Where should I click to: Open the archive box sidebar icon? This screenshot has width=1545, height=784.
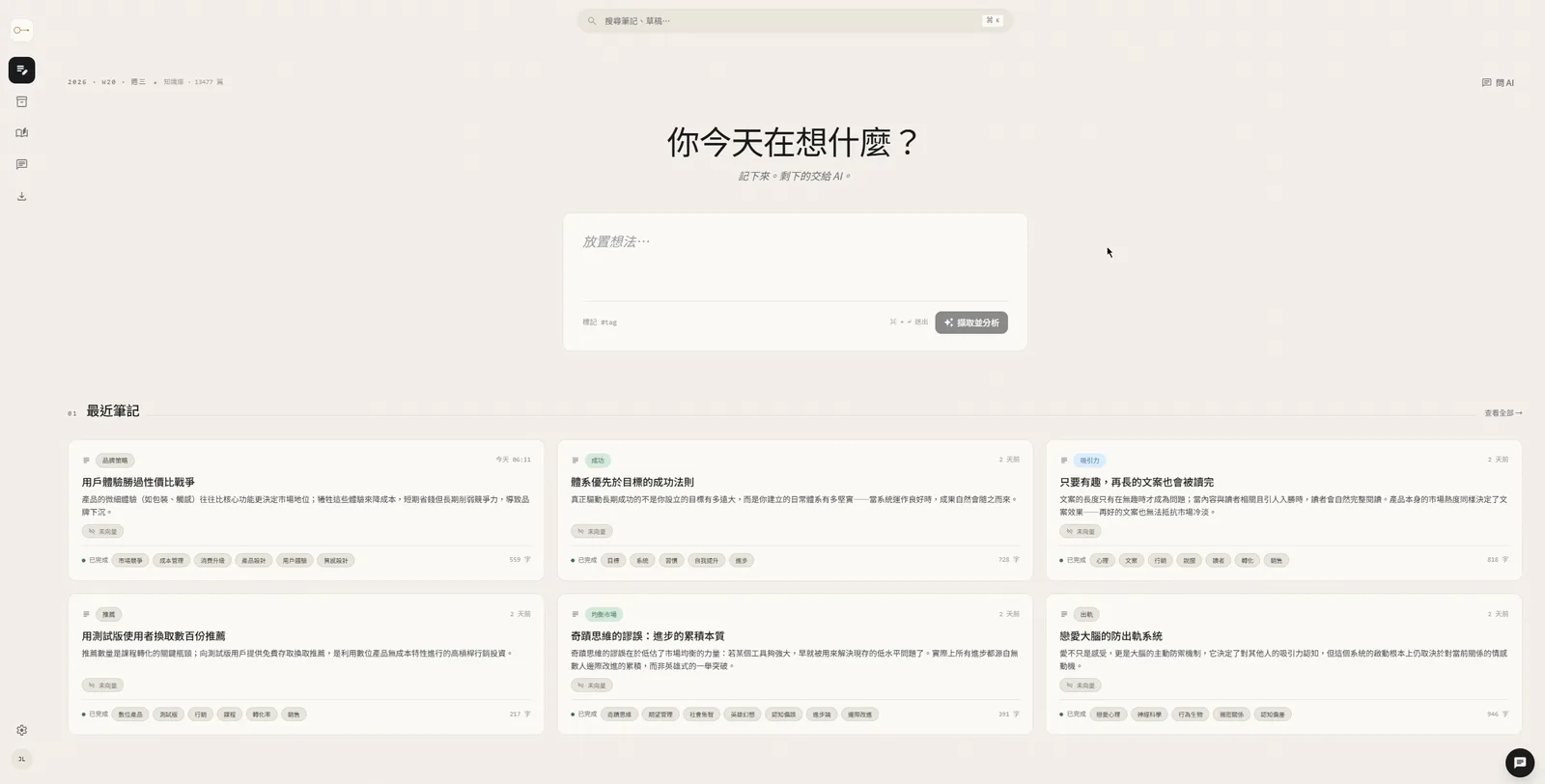point(21,101)
